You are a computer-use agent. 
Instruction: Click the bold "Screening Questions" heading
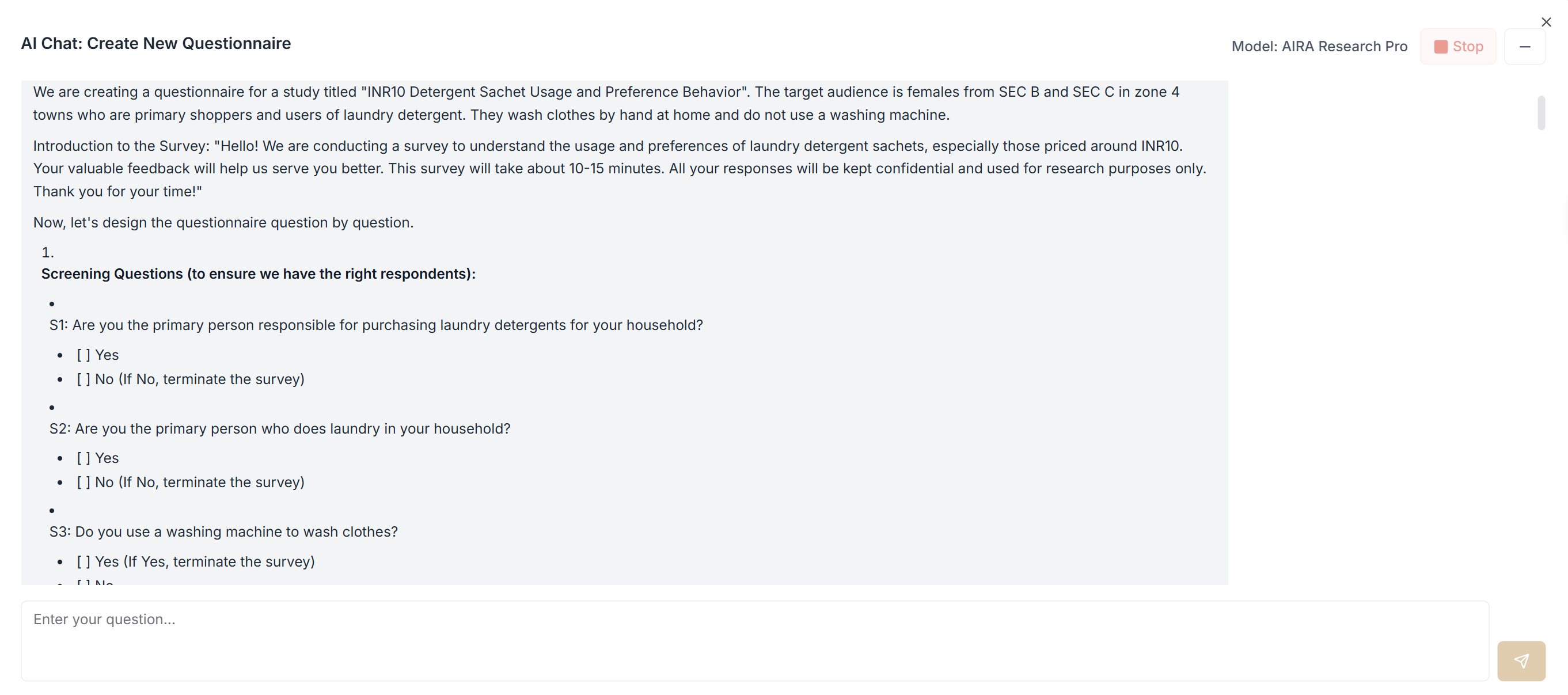point(258,274)
